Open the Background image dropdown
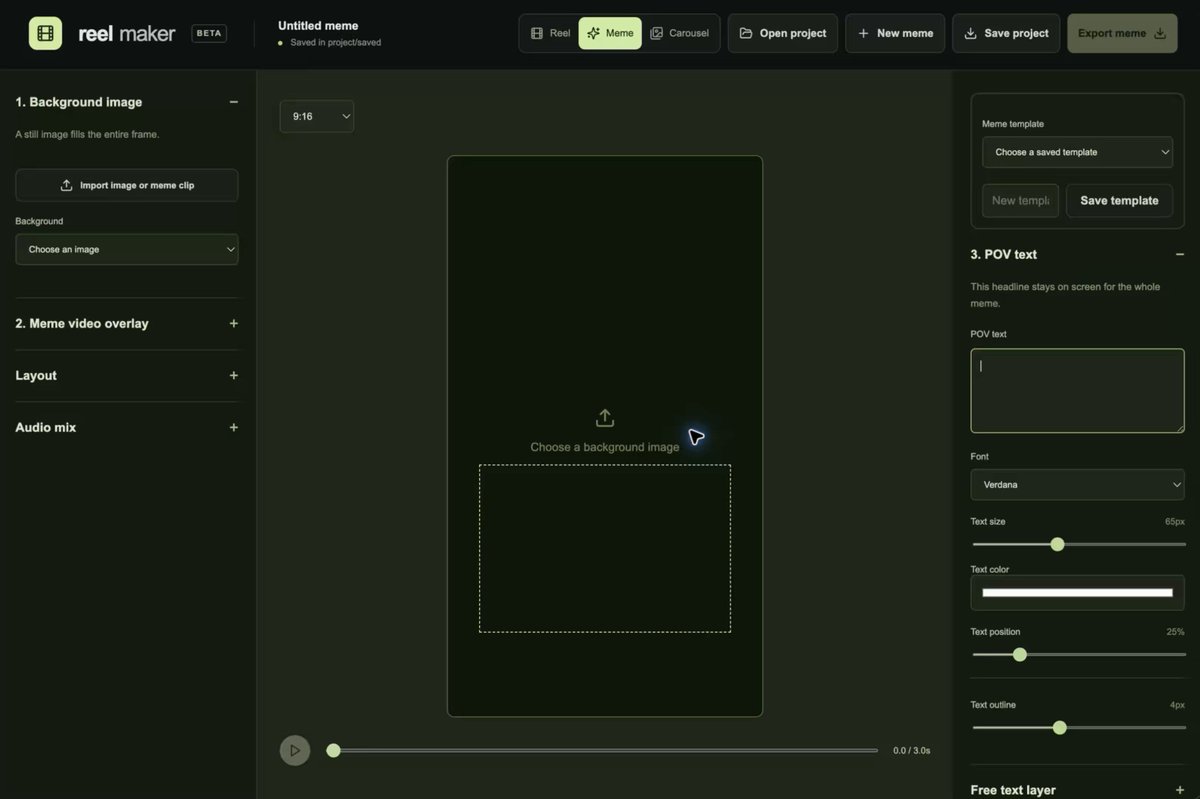The image size is (1200, 799). click(127, 249)
